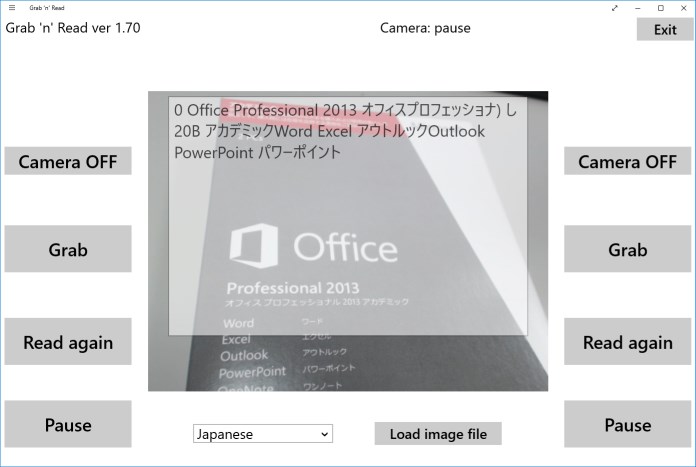Close the Grab 'n' Read window
696x467 pixels.
point(684,8)
